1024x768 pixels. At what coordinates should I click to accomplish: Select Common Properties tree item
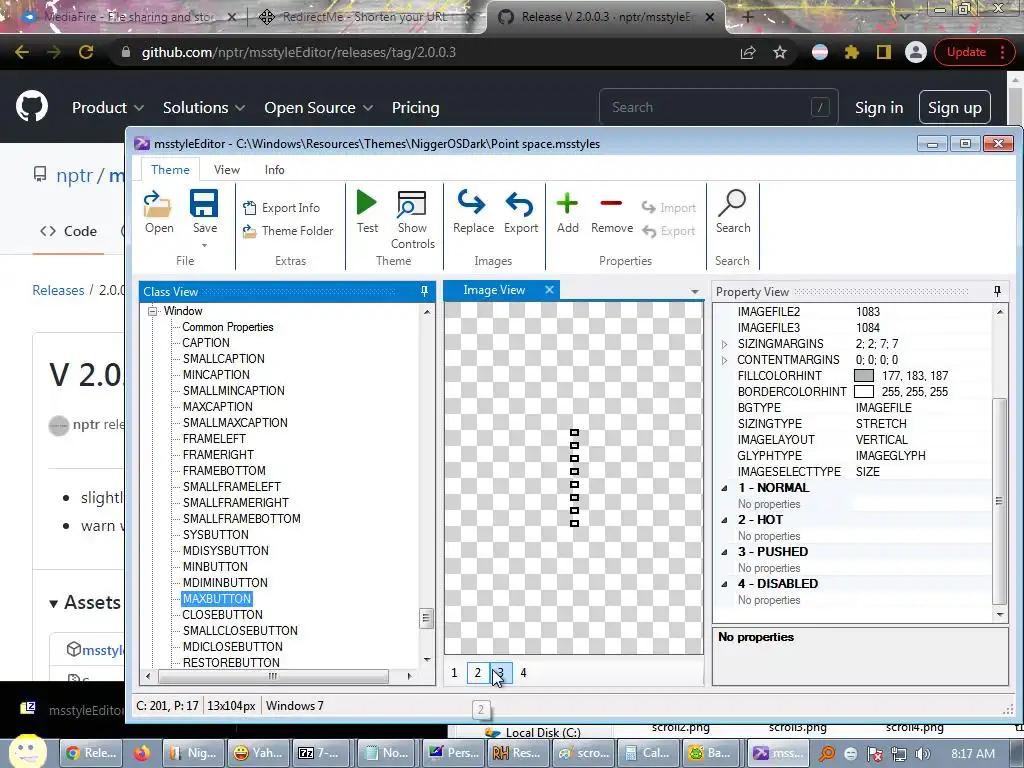(x=227, y=327)
